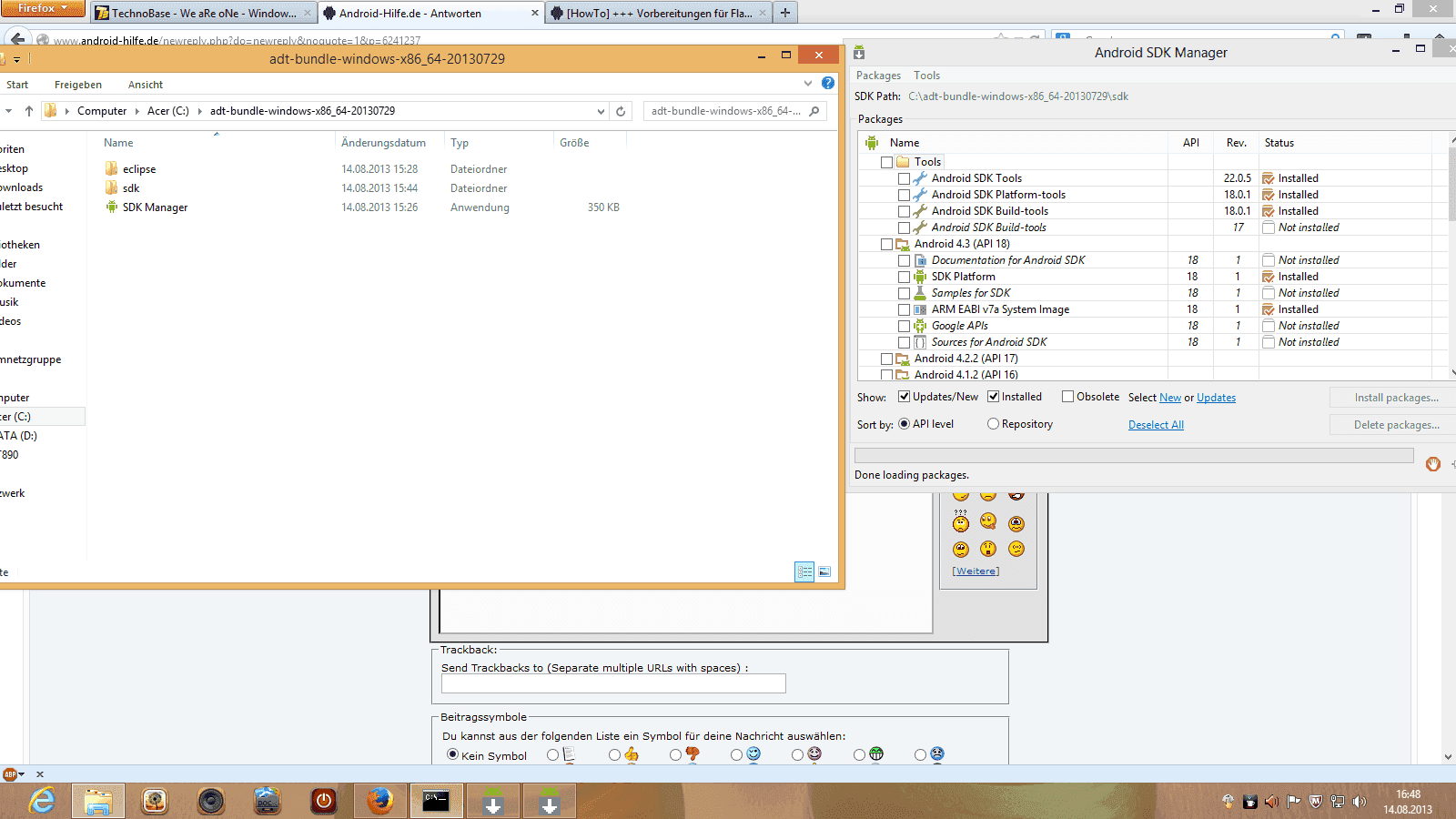Uncheck the Installed filter checkbox
Image resolution: width=1456 pixels, height=819 pixels.
[994, 396]
